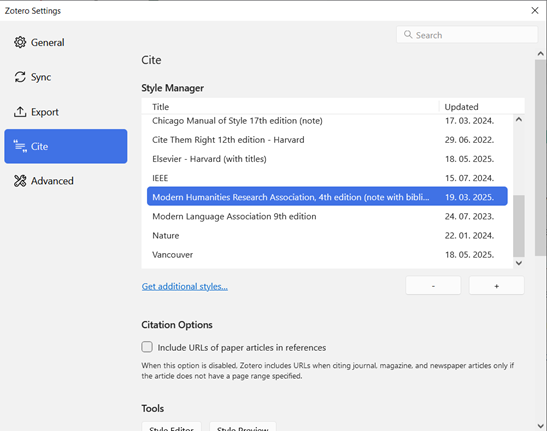Click the settings pane scrollbar thumb
The height and width of the screenshot is (431, 547).
(x=540, y=158)
